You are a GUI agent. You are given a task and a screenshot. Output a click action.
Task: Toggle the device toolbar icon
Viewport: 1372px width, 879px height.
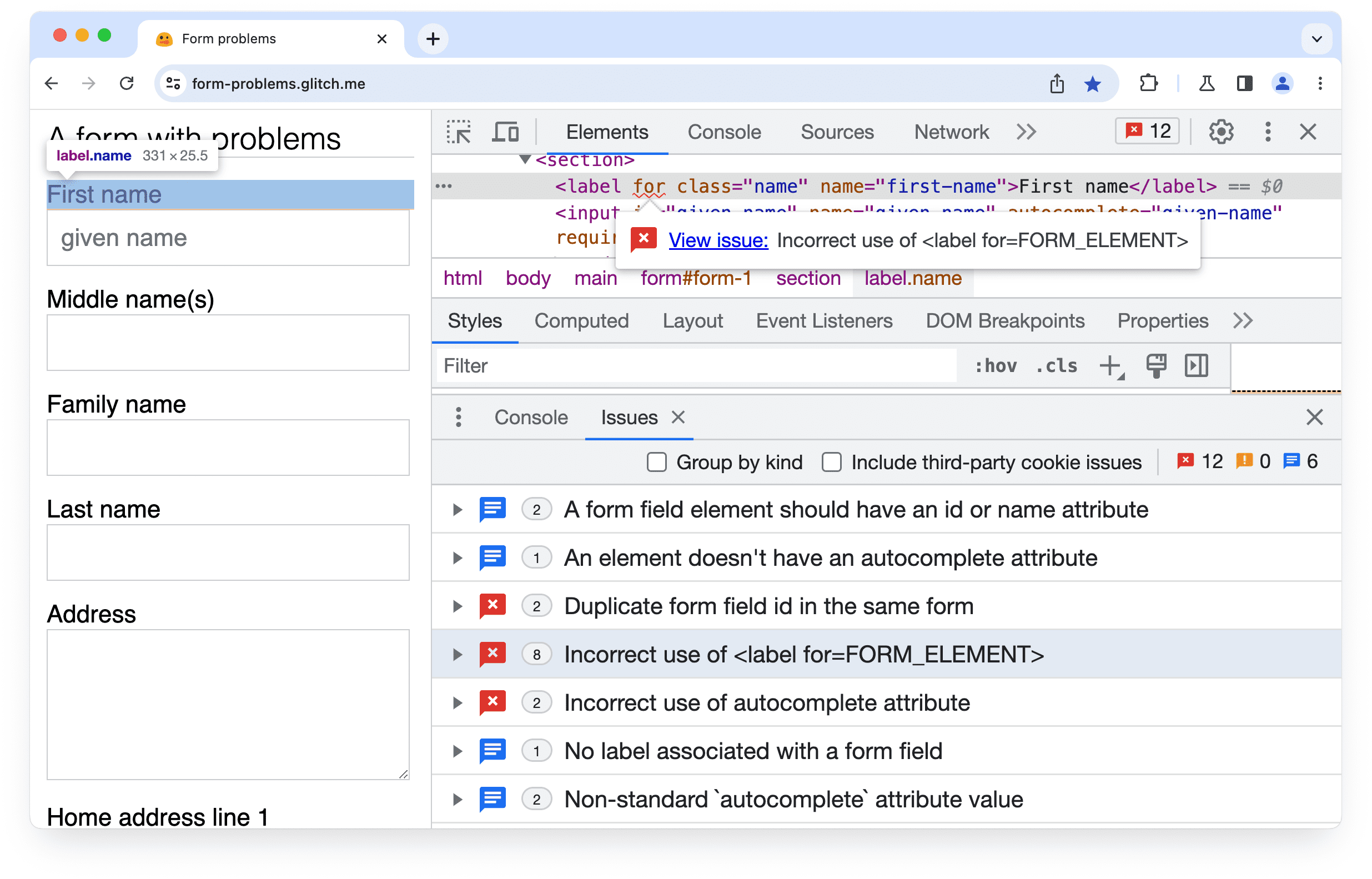coord(505,132)
